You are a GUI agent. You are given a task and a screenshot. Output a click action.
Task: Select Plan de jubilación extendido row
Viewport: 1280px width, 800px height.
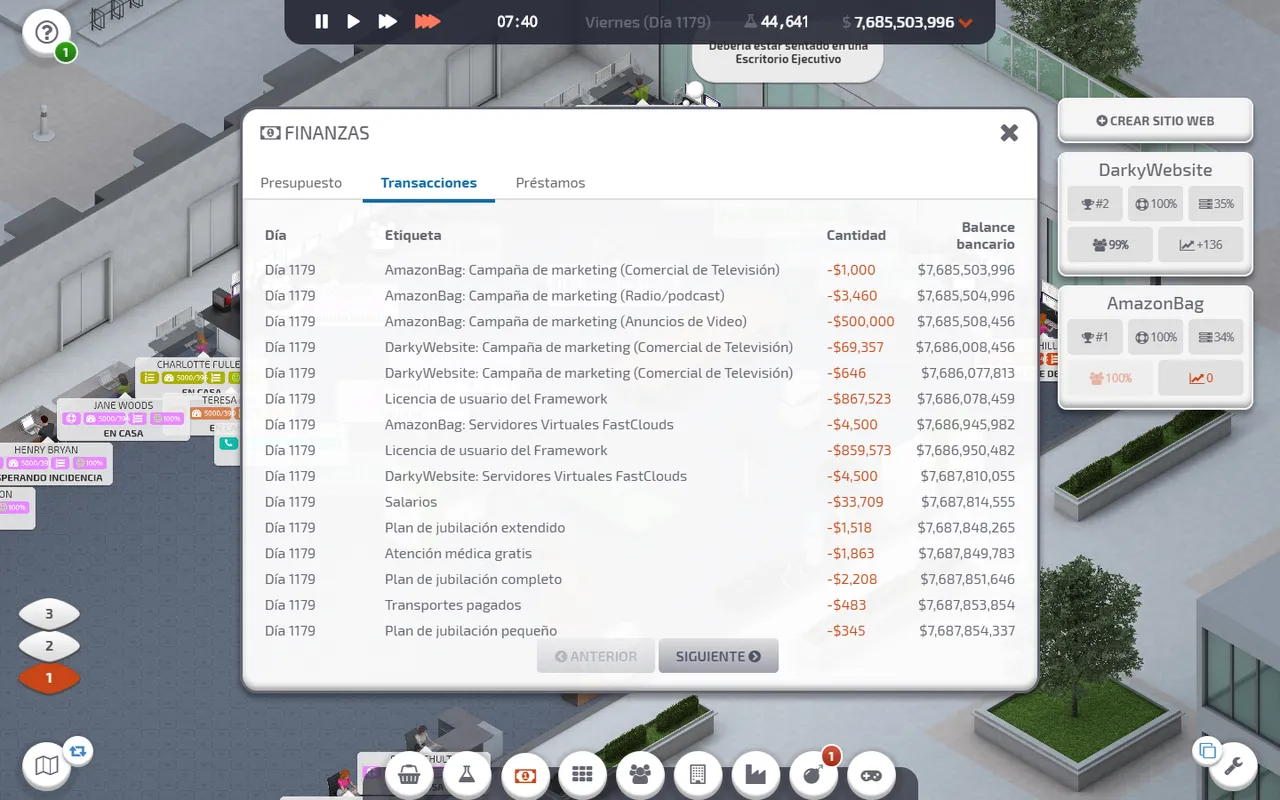click(640, 528)
